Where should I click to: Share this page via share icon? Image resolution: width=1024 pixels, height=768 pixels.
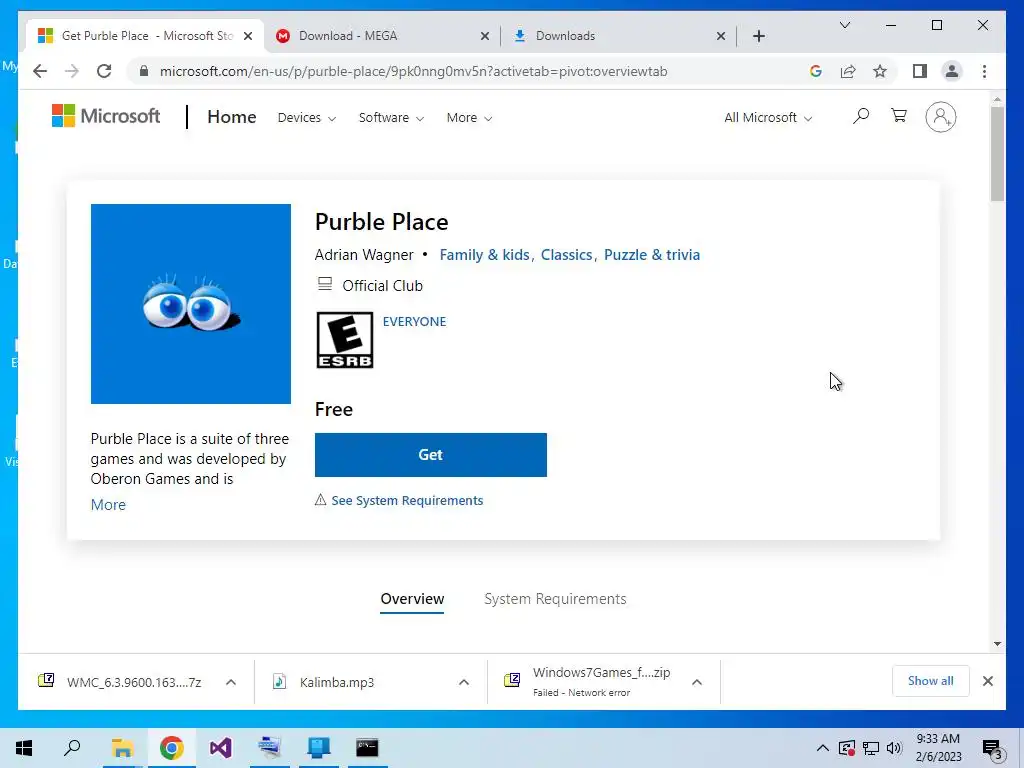click(848, 71)
